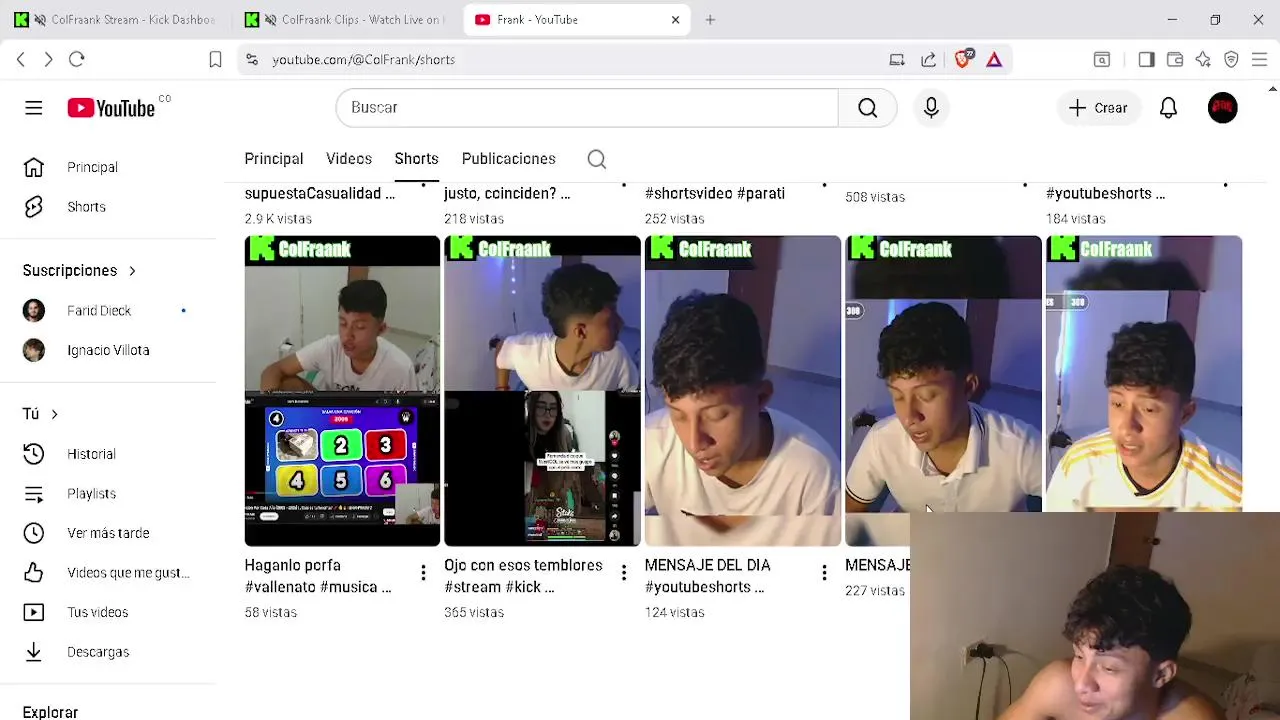Open Playlists in the sidebar

(108, 494)
